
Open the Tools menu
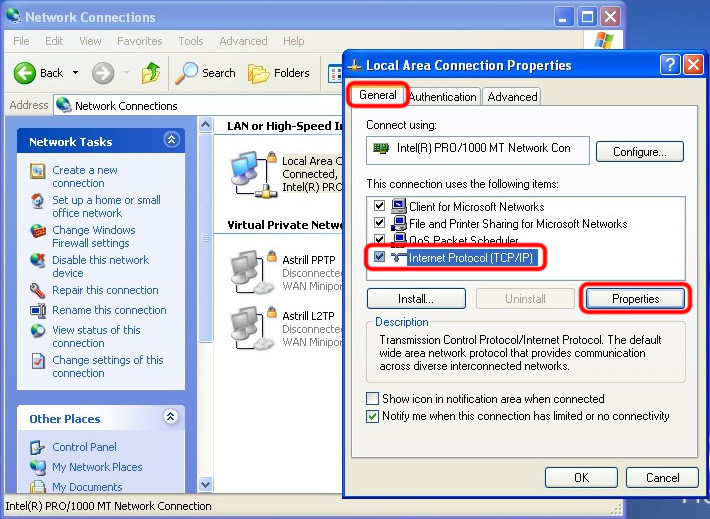[191, 41]
